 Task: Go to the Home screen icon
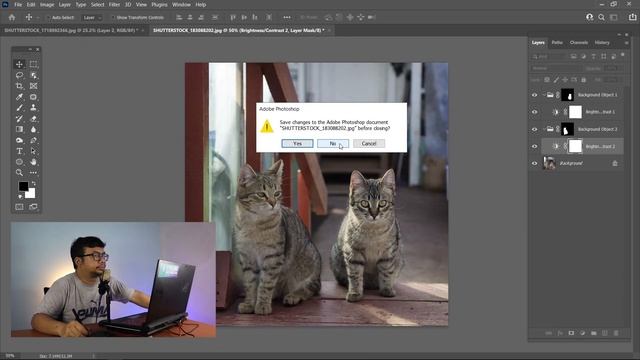(x=12, y=18)
